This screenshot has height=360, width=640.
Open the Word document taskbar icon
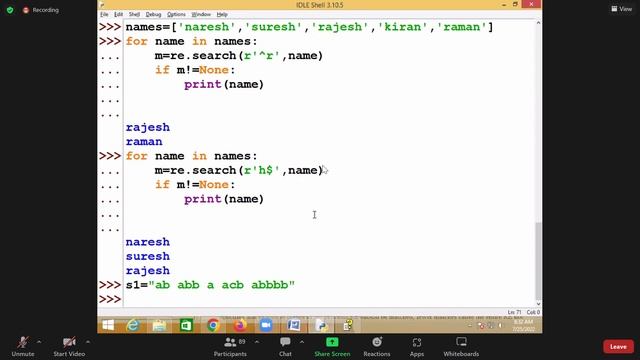pos(293,325)
